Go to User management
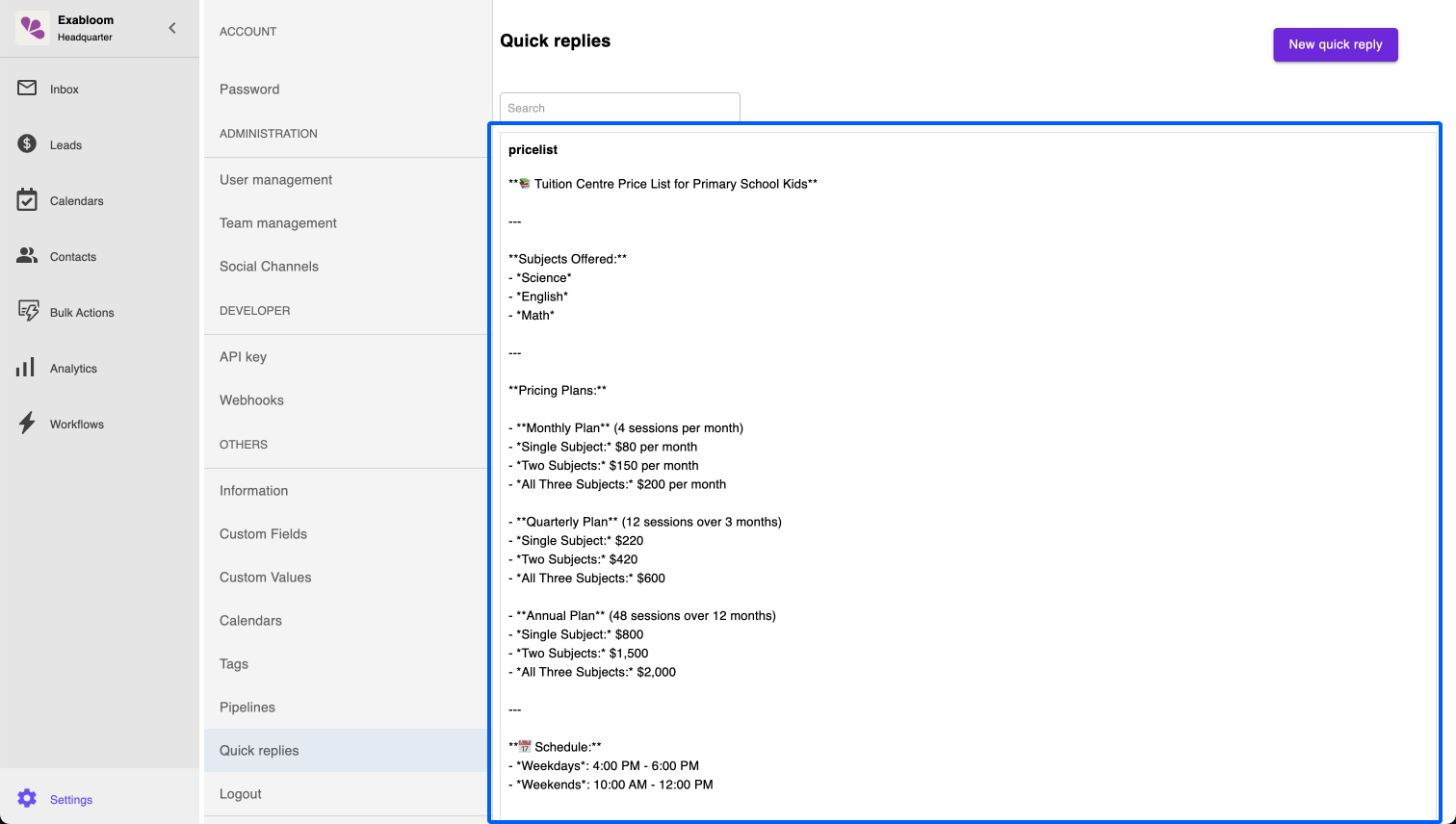This screenshot has height=824, width=1456. click(x=275, y=180)
